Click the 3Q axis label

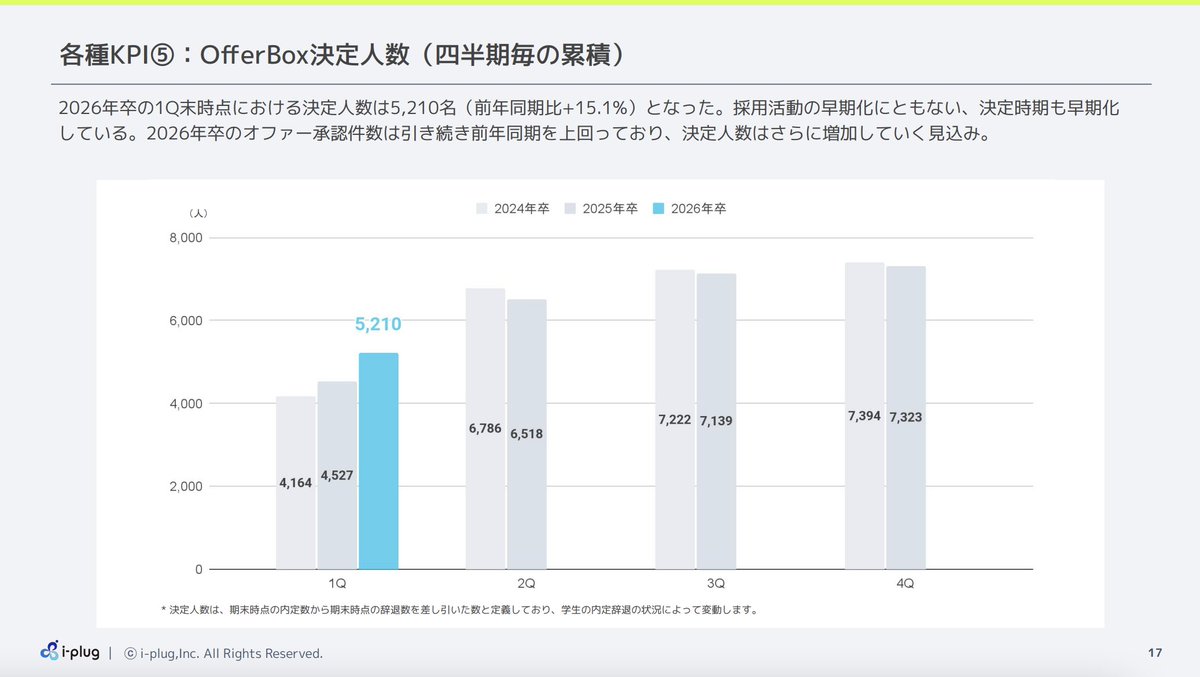point(716,583)
